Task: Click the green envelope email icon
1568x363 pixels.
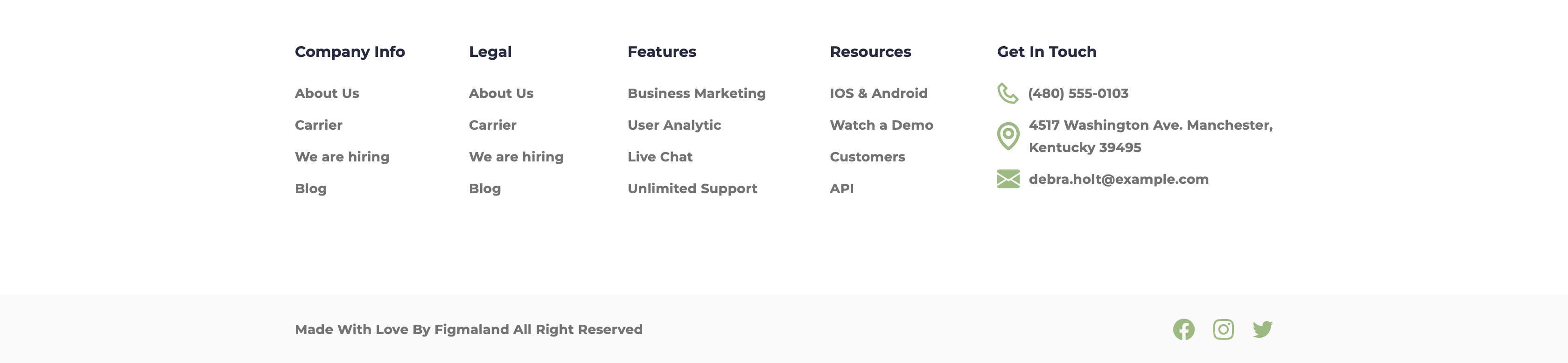Action: tap(1008, 179)
